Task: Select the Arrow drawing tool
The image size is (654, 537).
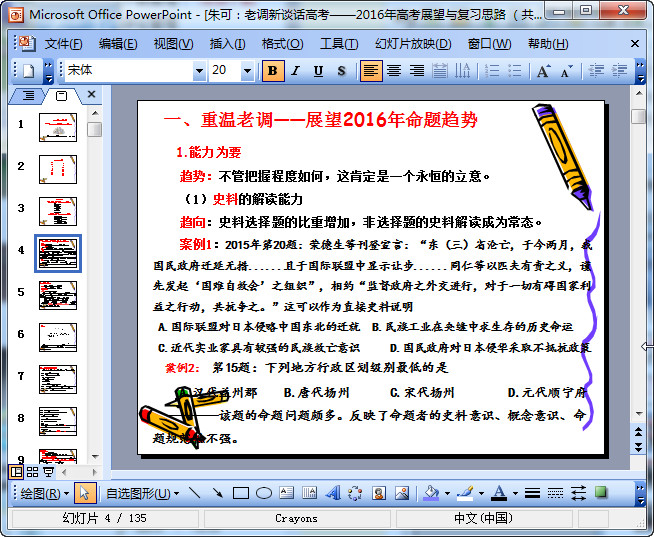Action: [x=217, y=494]
